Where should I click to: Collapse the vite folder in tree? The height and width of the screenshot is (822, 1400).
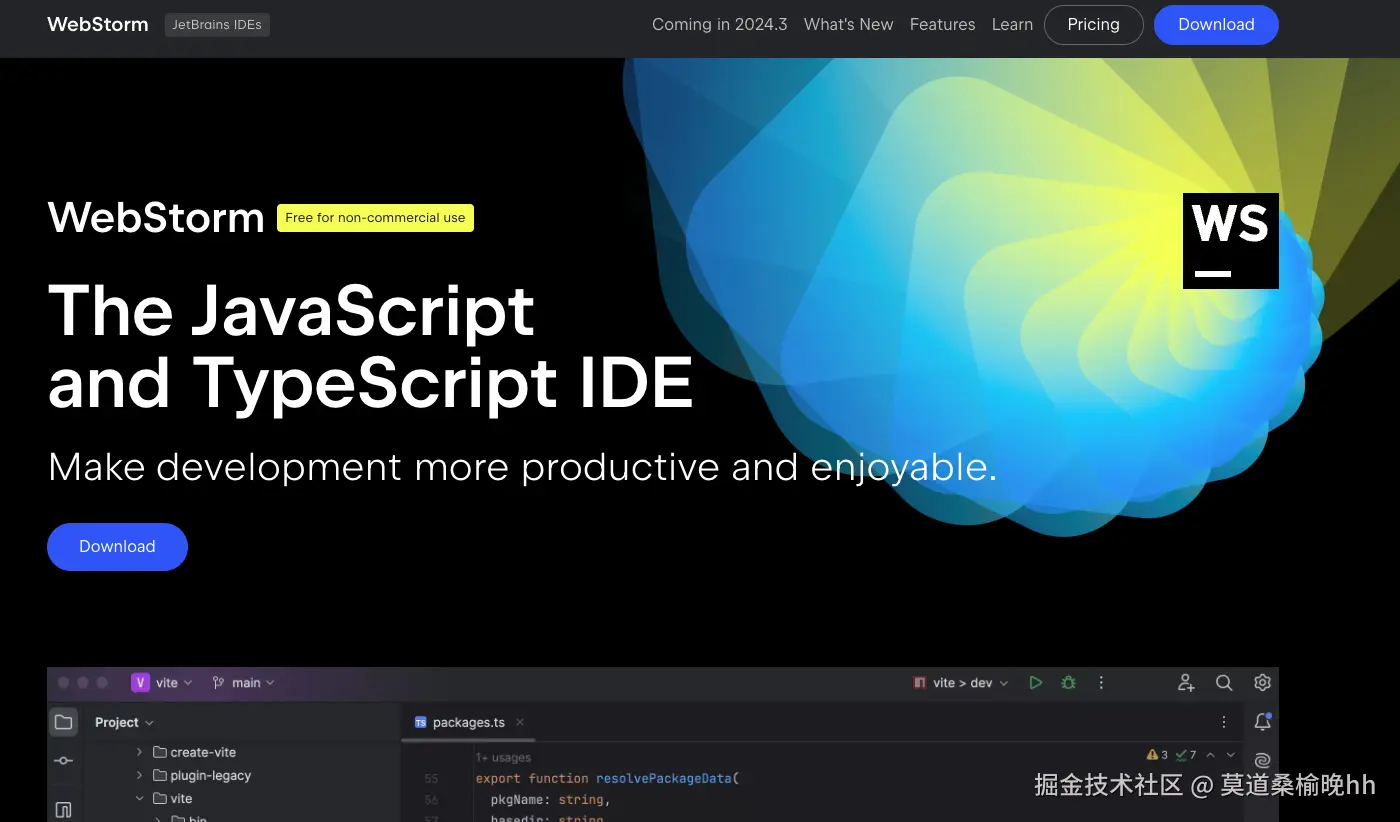(139, 799)
